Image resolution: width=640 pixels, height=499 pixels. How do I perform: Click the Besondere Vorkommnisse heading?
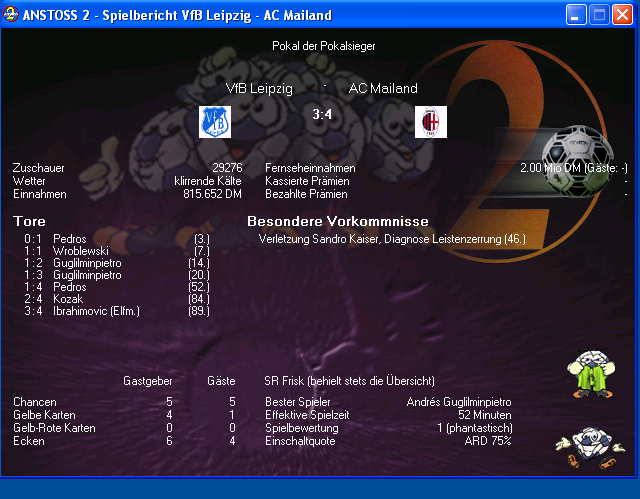click(337, 221)
